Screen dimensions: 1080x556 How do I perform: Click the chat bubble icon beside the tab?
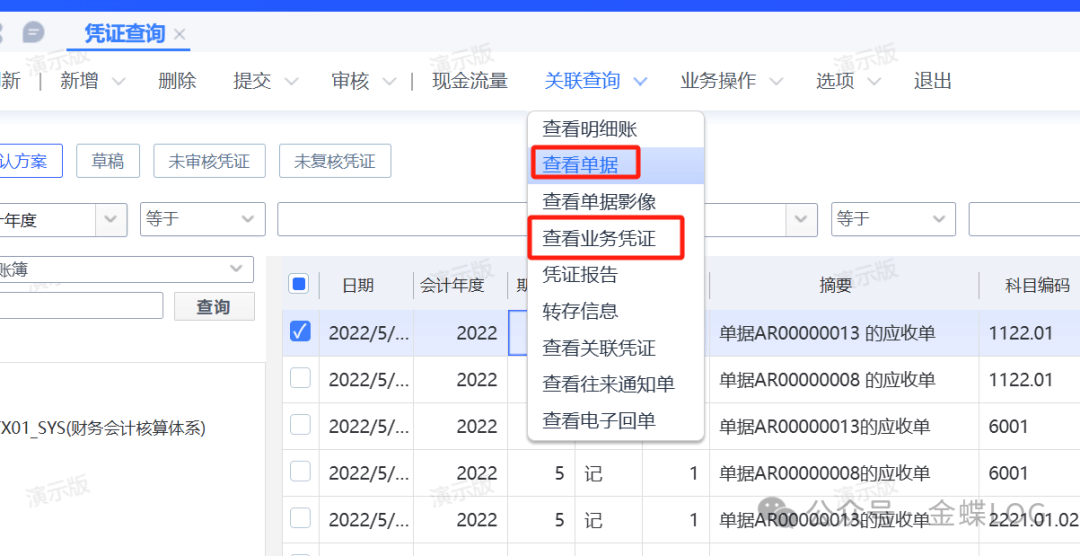click(33, 33)
